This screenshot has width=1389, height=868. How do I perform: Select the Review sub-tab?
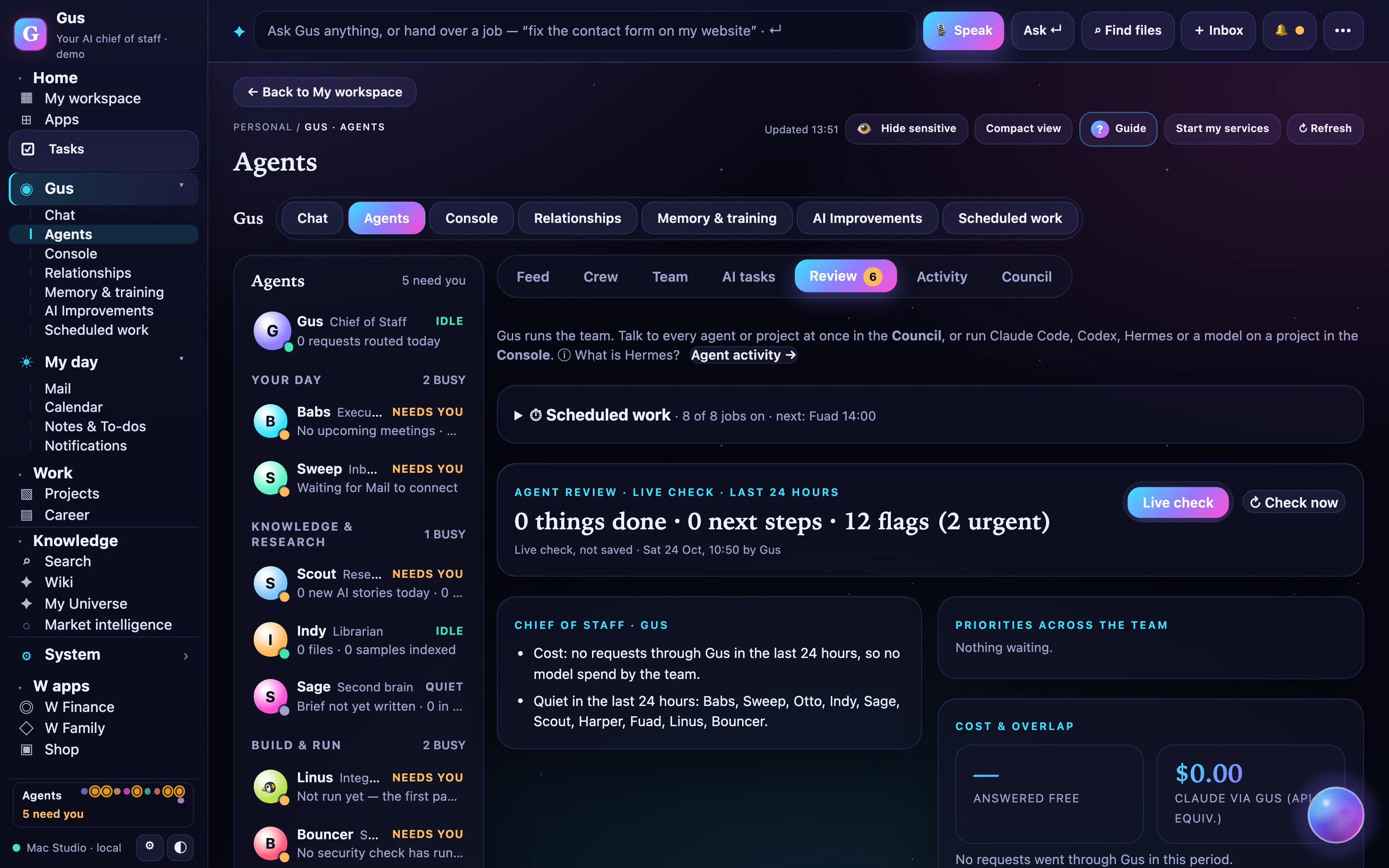[x=845, y=276]
